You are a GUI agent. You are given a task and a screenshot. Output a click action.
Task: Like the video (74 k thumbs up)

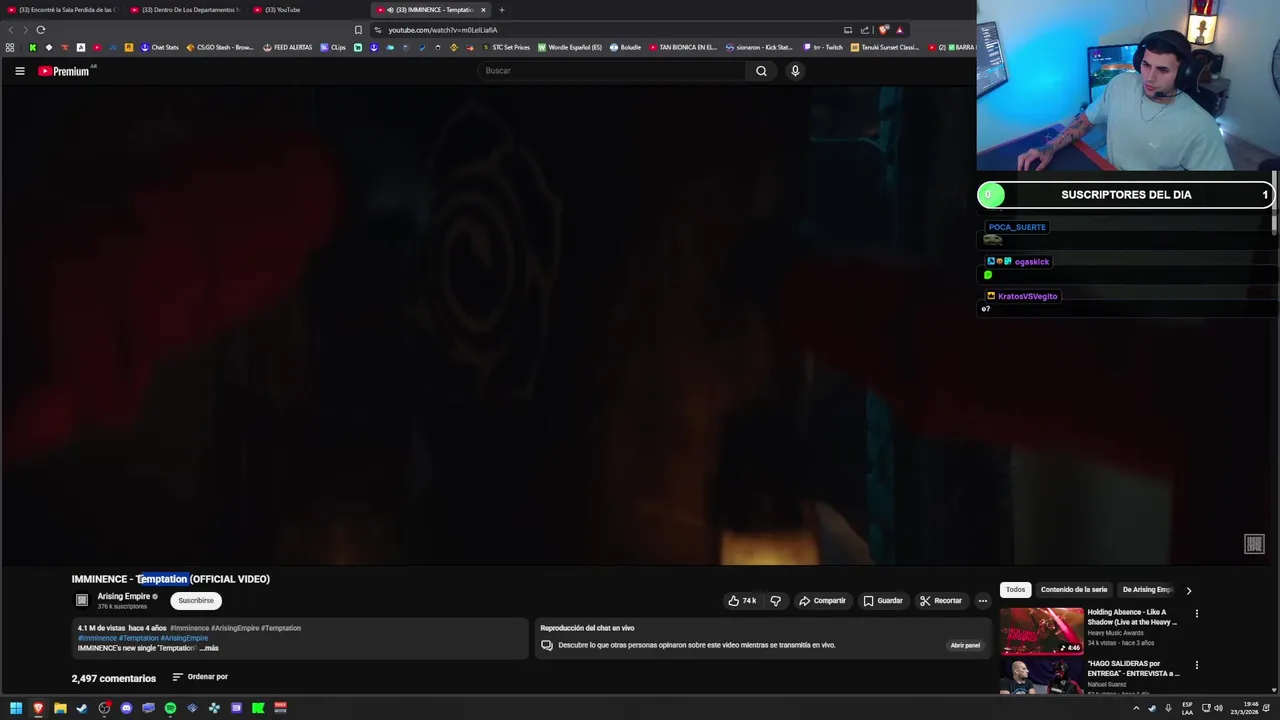tap(742, 601)
